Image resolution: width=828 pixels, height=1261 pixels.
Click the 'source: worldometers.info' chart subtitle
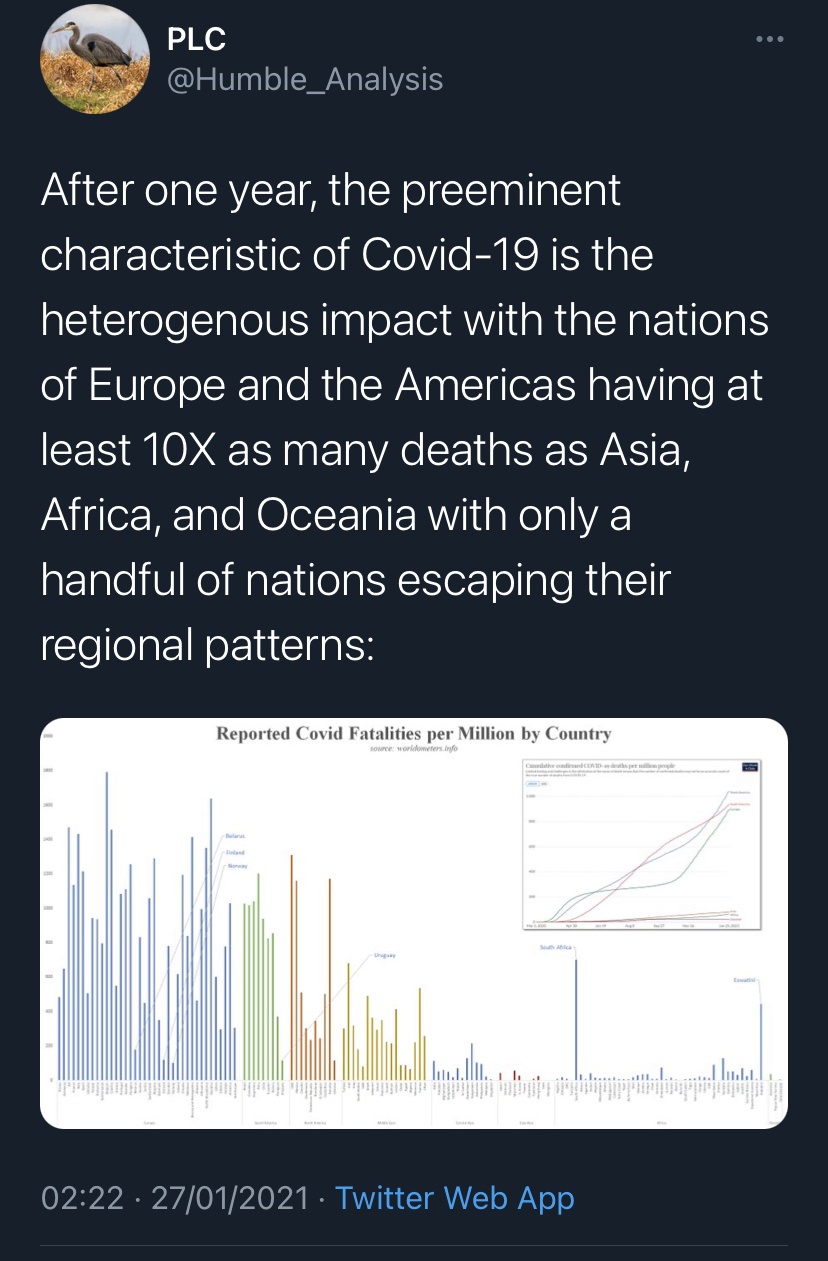[x=413, y=748]
